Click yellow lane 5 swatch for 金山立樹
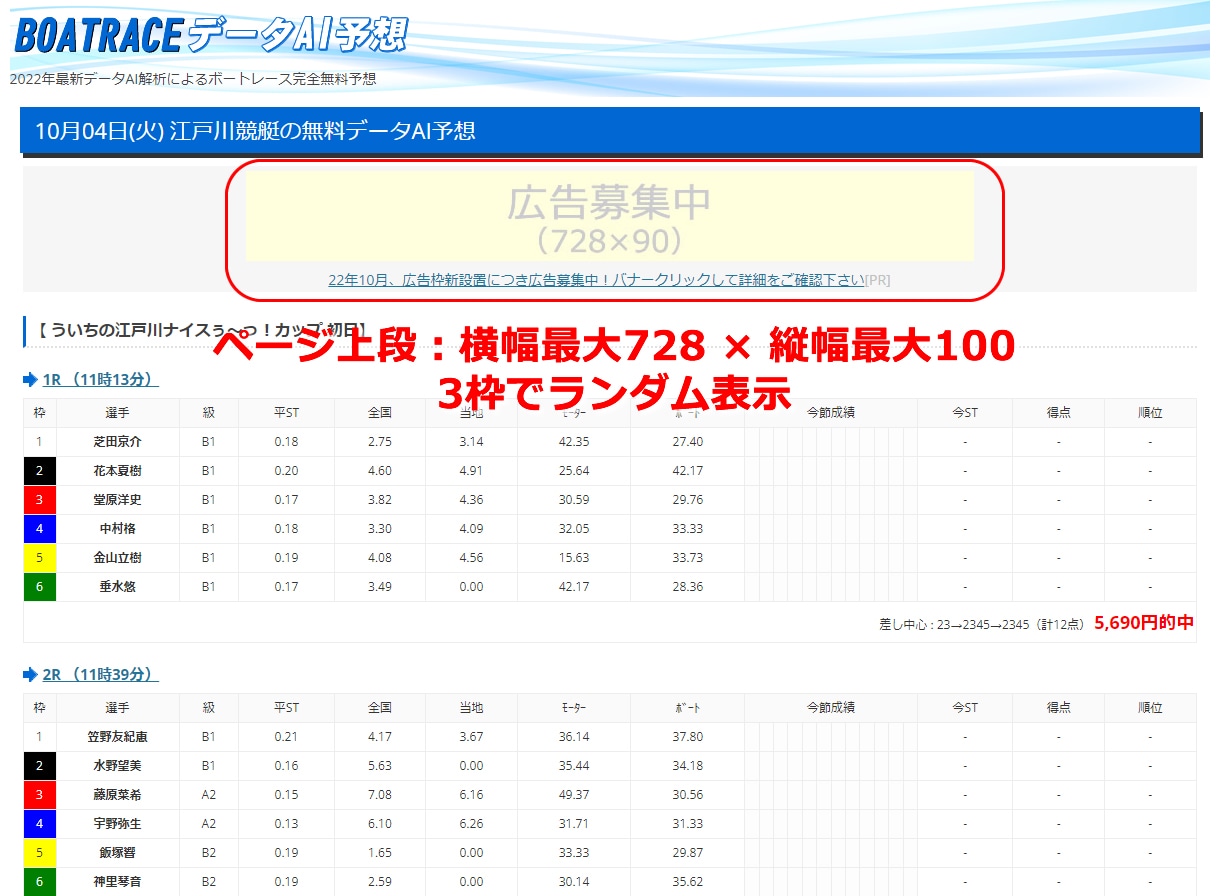 coord(40,558)
